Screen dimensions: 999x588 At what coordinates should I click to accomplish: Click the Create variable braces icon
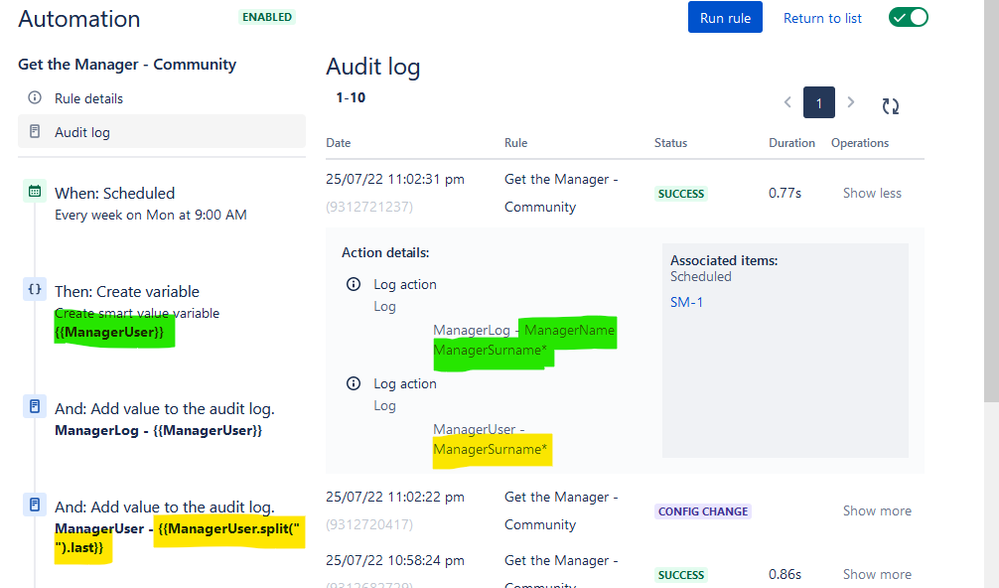(x=34, y=289)
